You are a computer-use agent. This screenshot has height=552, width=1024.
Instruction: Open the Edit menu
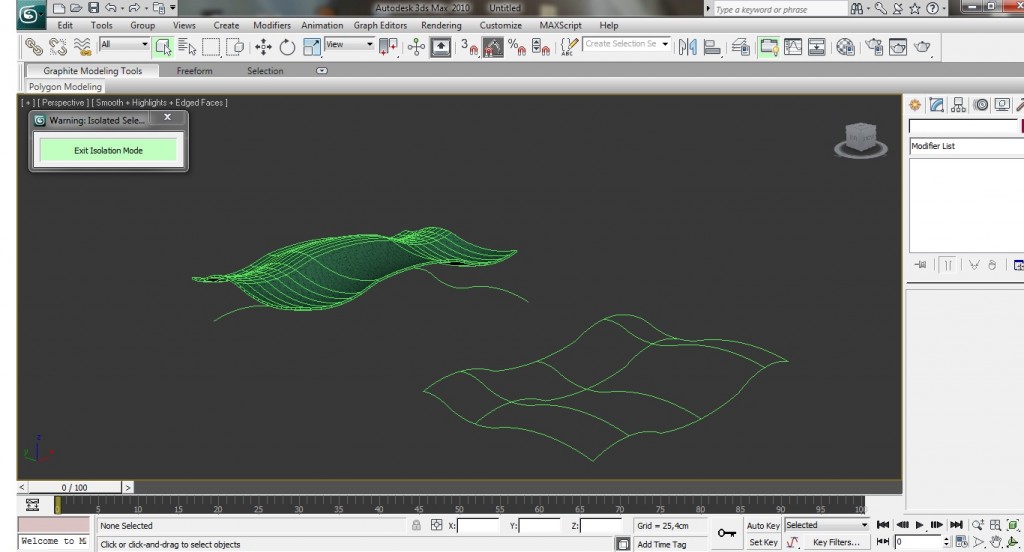(65, 25)
